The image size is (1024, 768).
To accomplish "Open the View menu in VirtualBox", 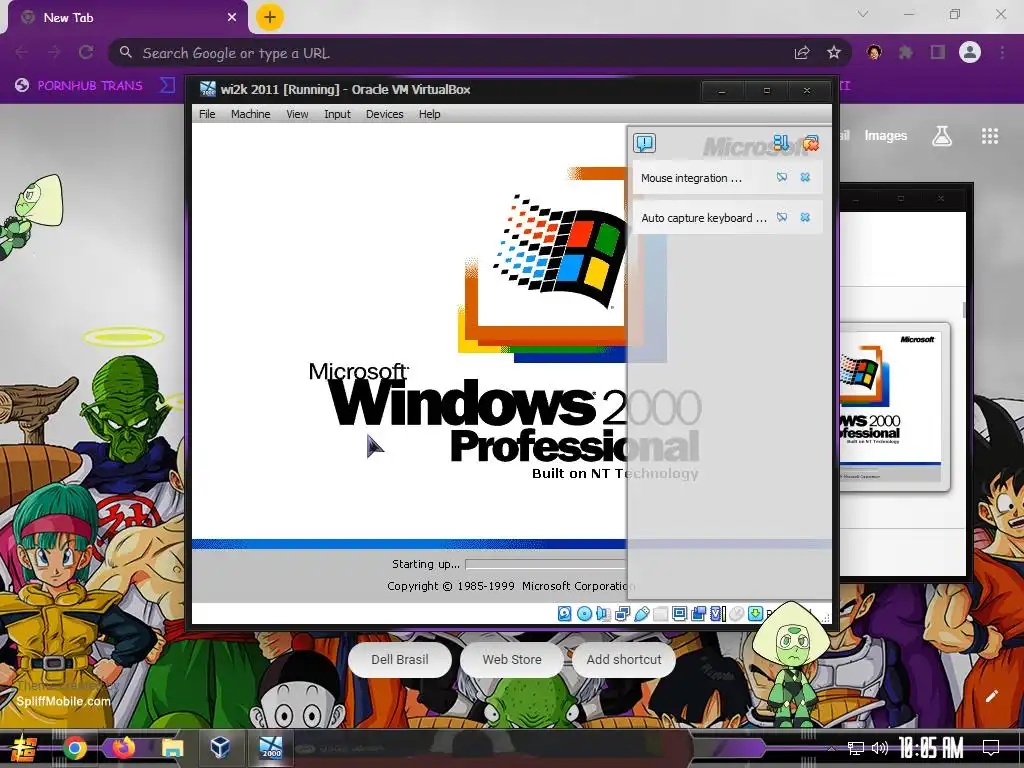I will coord(297,114).
